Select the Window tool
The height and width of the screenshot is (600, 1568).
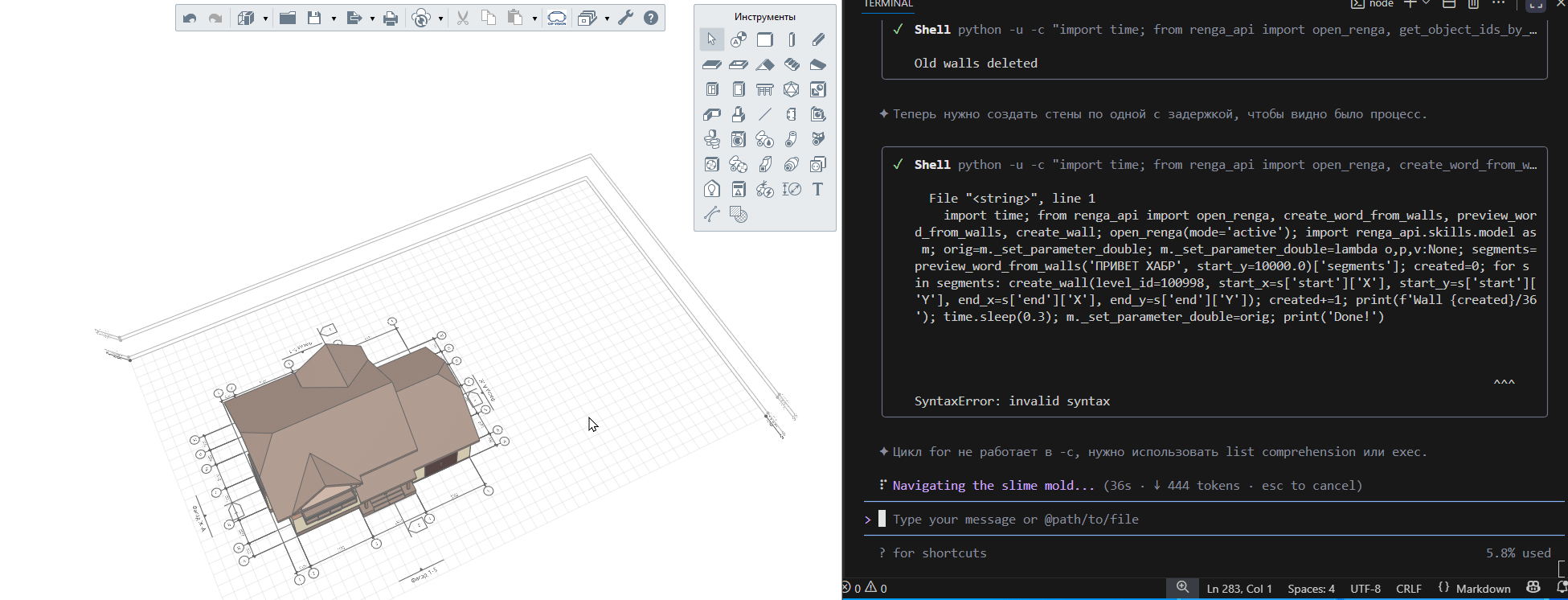click(712, 89)
